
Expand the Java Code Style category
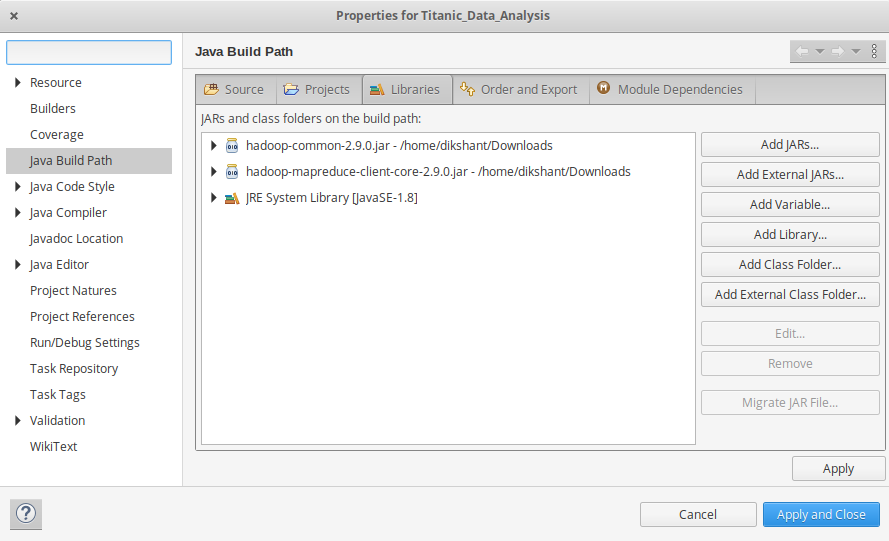pyautogui.click(x=18, y=187)
